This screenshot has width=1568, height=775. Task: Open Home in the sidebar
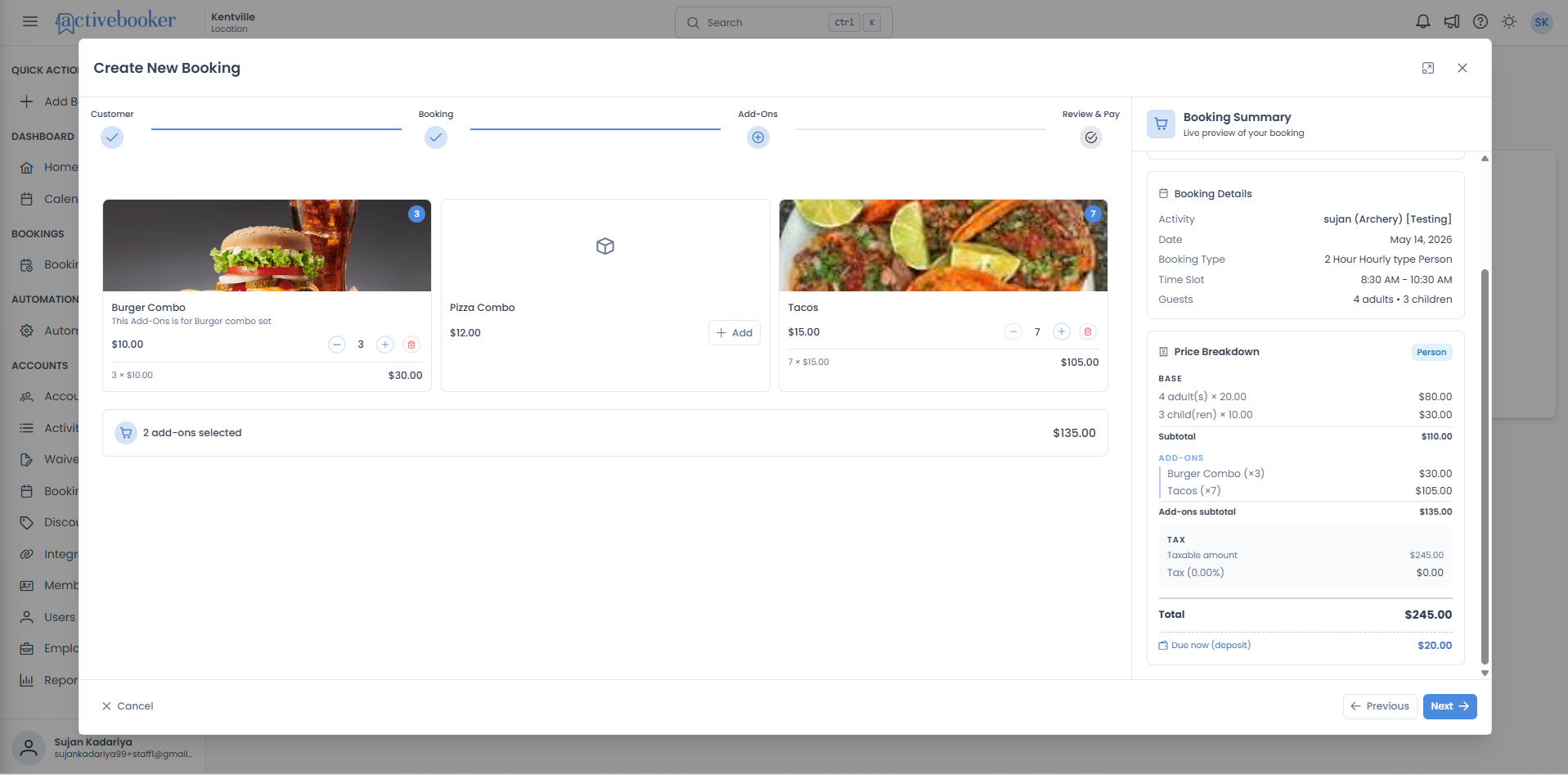pos(49,168)
